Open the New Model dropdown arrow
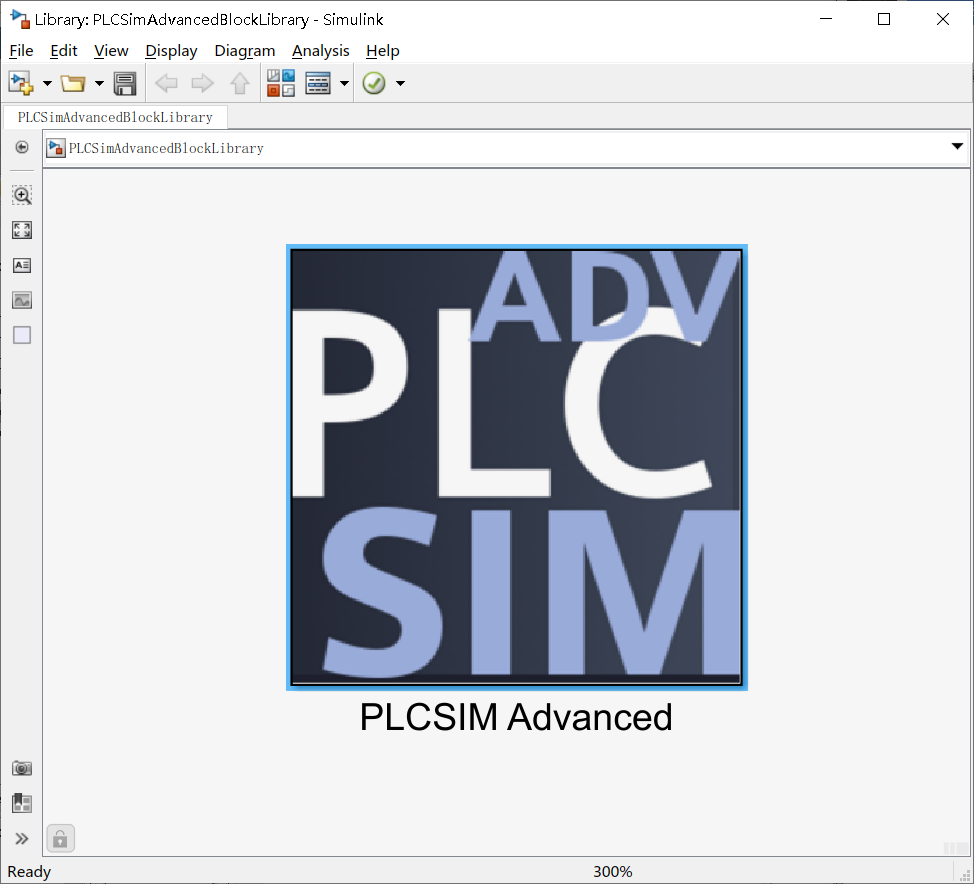This screenshot has height=884, width=974. [x=47, y=83]
